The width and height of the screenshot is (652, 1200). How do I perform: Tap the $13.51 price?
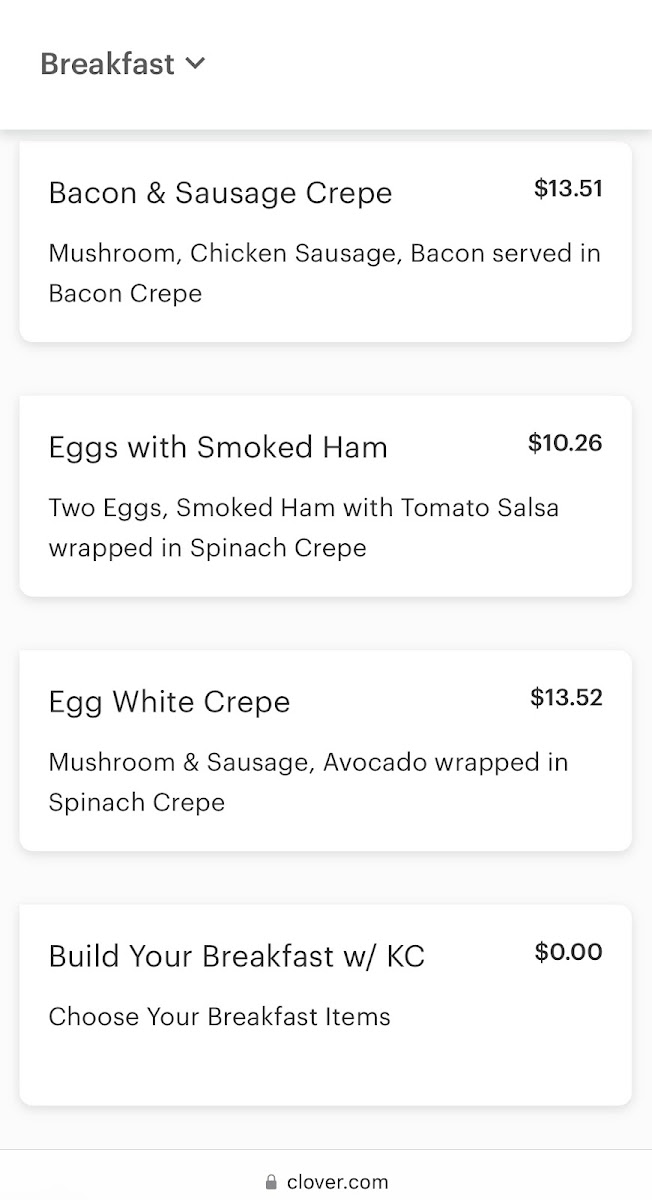click(x=568, y=188)
